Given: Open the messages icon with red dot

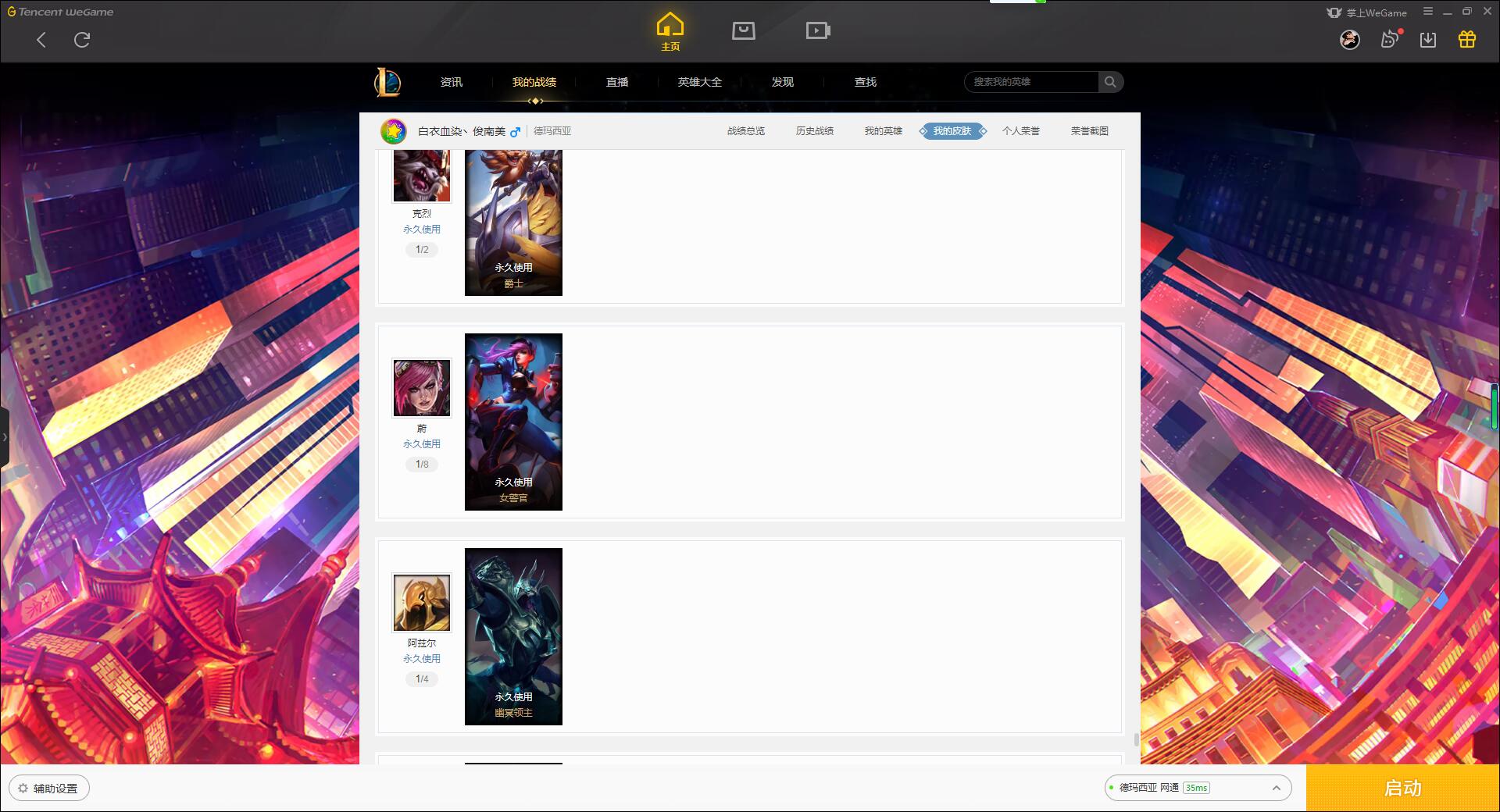Looking at the screenshot, I should [1390, 39].
